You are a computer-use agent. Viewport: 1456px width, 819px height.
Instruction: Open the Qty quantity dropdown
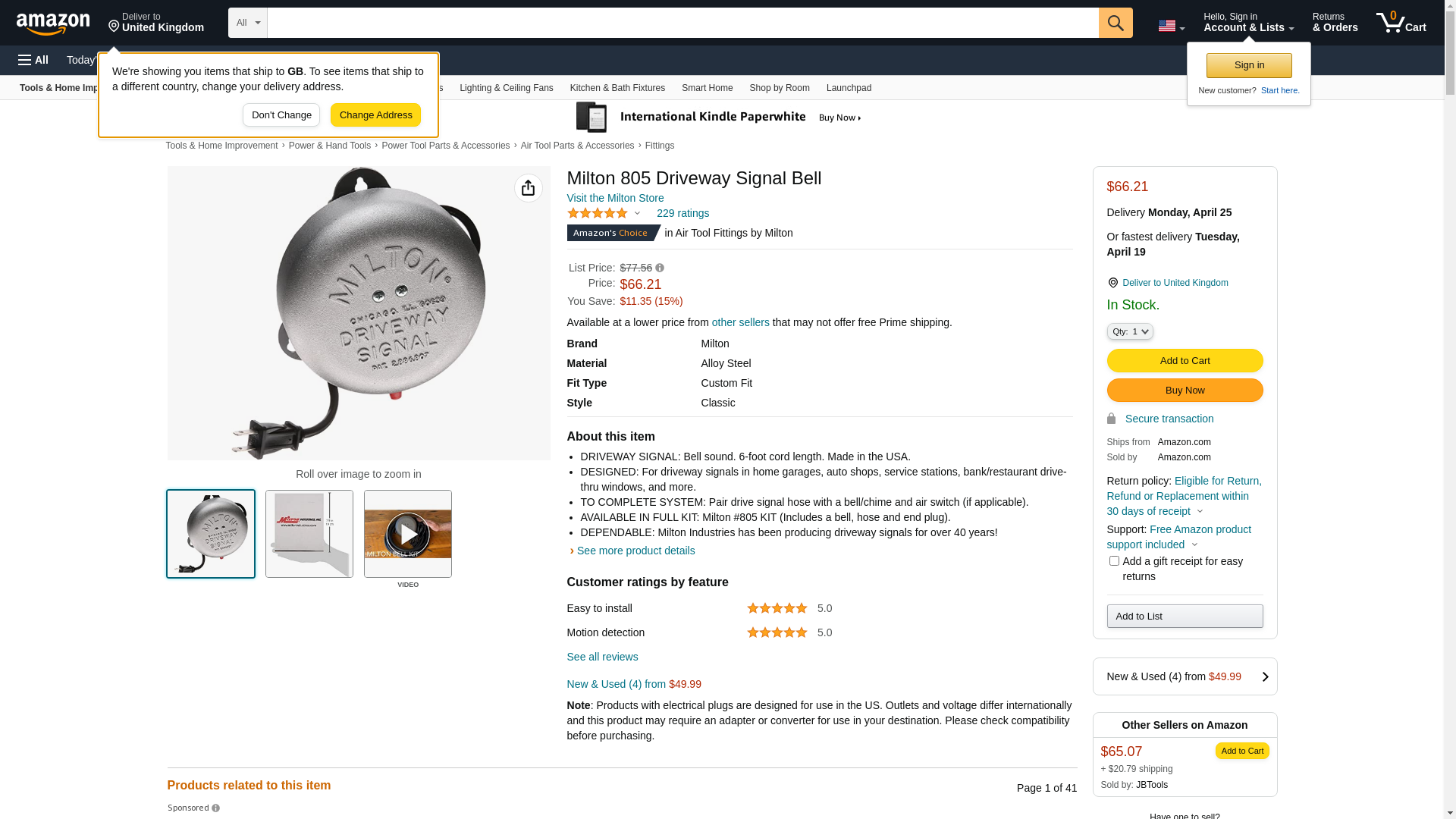click(1130, 331)
